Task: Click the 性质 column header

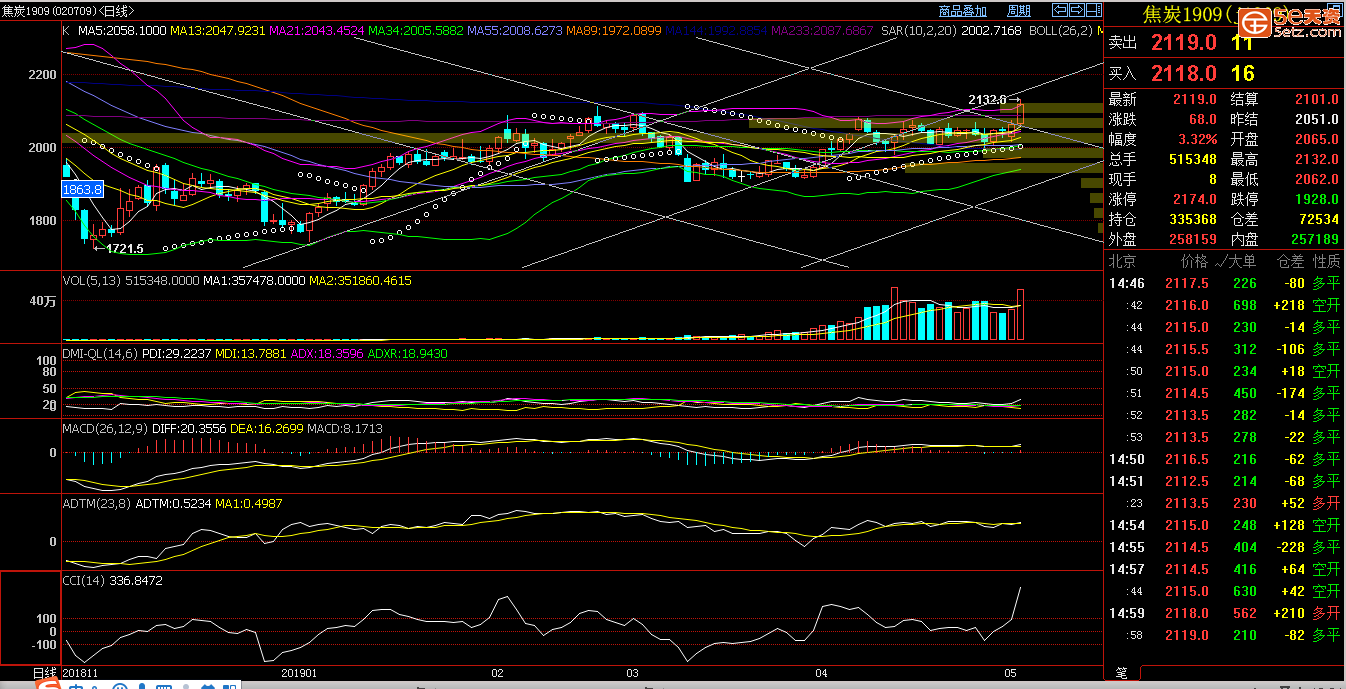Action: tap(1326, 261)
